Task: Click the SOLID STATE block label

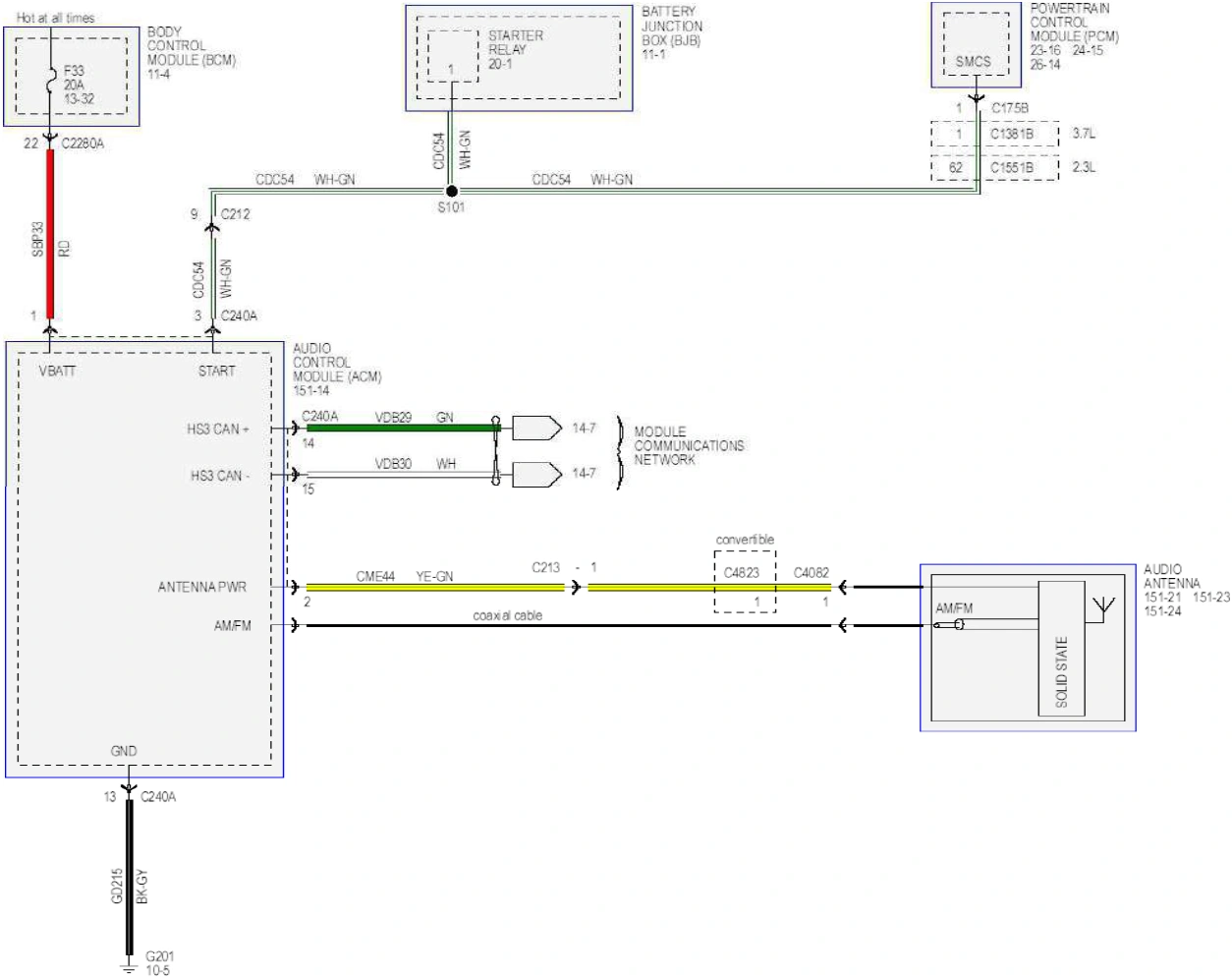Action: [x=1061, y=672]
